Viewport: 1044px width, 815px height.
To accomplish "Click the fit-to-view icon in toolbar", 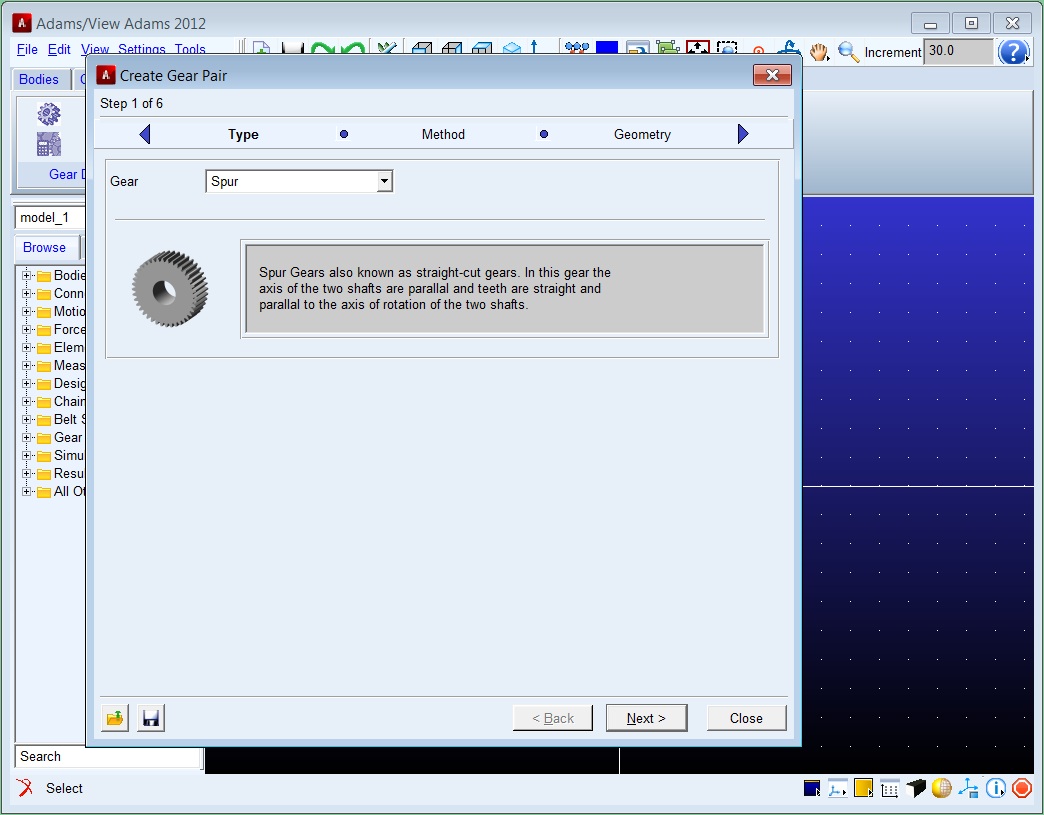I will pyautogui.click(x=698, y=49).
